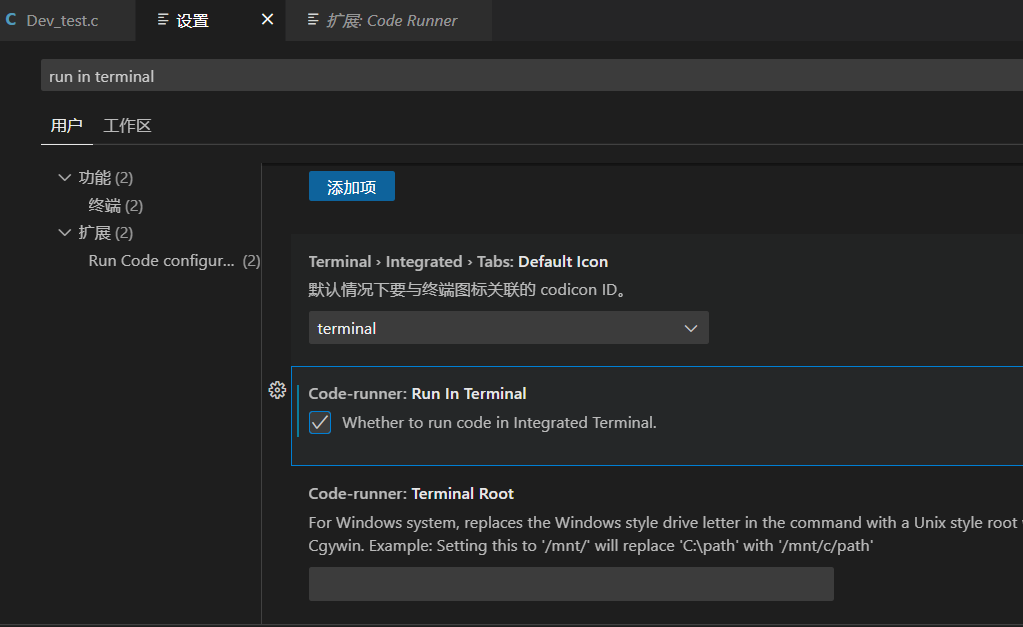Click the 扩展 (2) tree label
The height and width of the screenshot is (627, 1023).
point(105,233)
